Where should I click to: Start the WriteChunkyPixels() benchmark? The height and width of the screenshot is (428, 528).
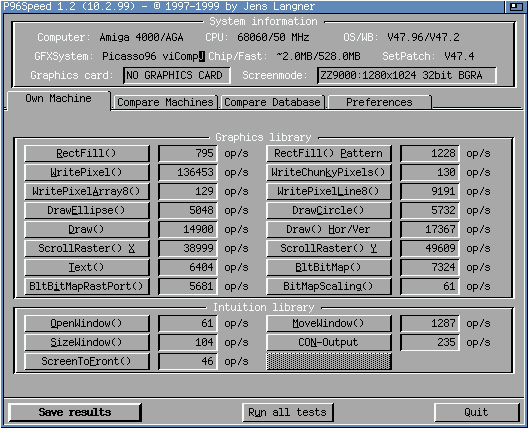click(x=329, y=173)
